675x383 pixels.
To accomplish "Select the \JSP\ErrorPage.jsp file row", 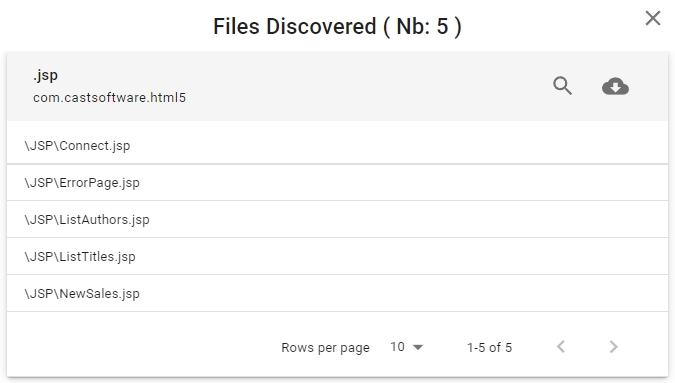I will (x=338, y=182).
